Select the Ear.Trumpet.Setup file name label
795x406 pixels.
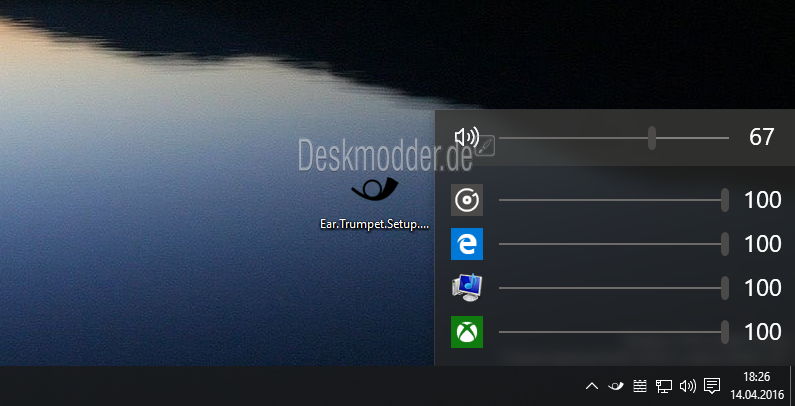(x=375, y=224)
